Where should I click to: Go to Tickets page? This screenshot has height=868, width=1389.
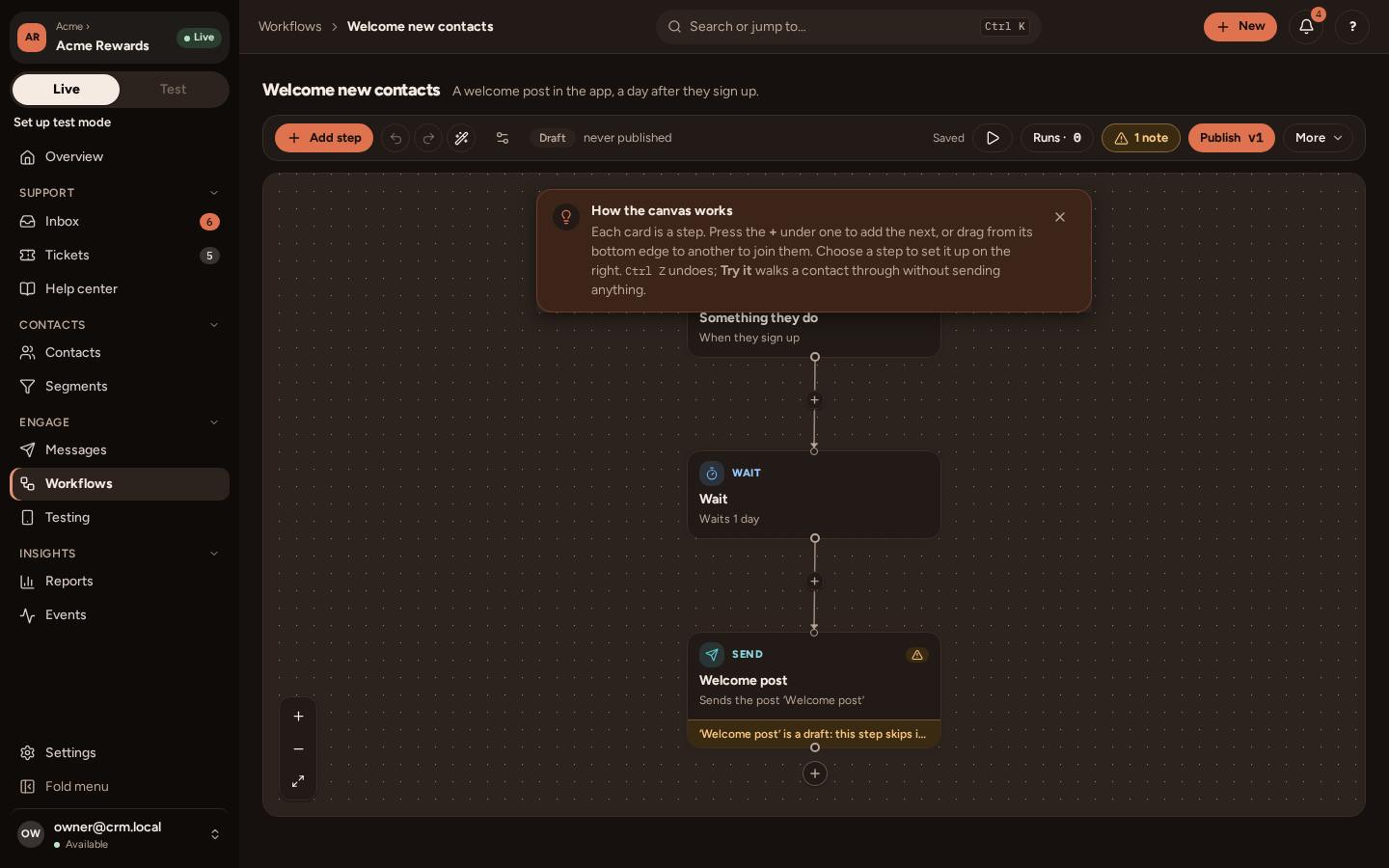coord(120,256)
